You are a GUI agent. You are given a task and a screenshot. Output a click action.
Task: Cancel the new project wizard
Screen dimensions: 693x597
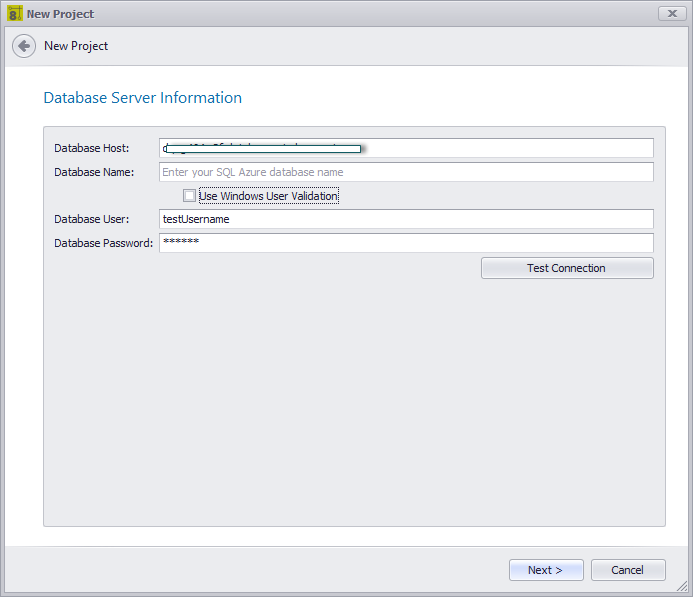627,570
